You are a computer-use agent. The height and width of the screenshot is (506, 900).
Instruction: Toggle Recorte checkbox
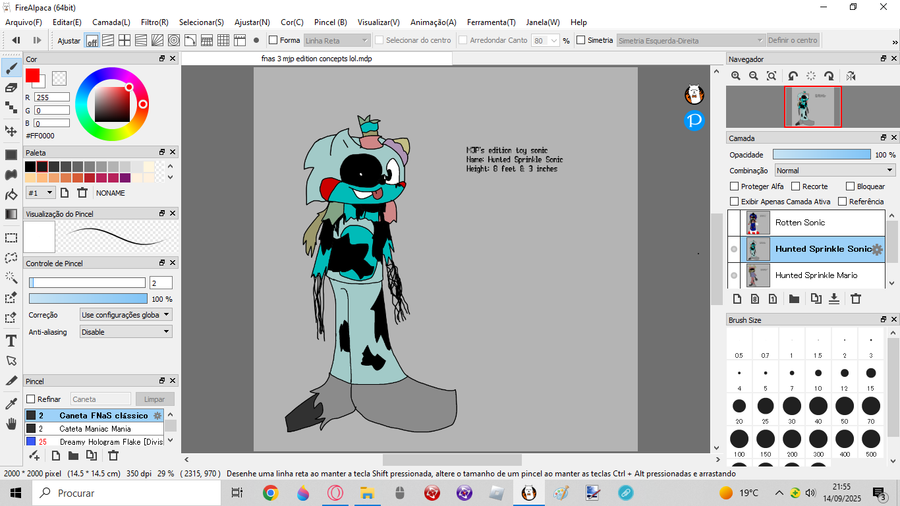click(x=796, y=186)
